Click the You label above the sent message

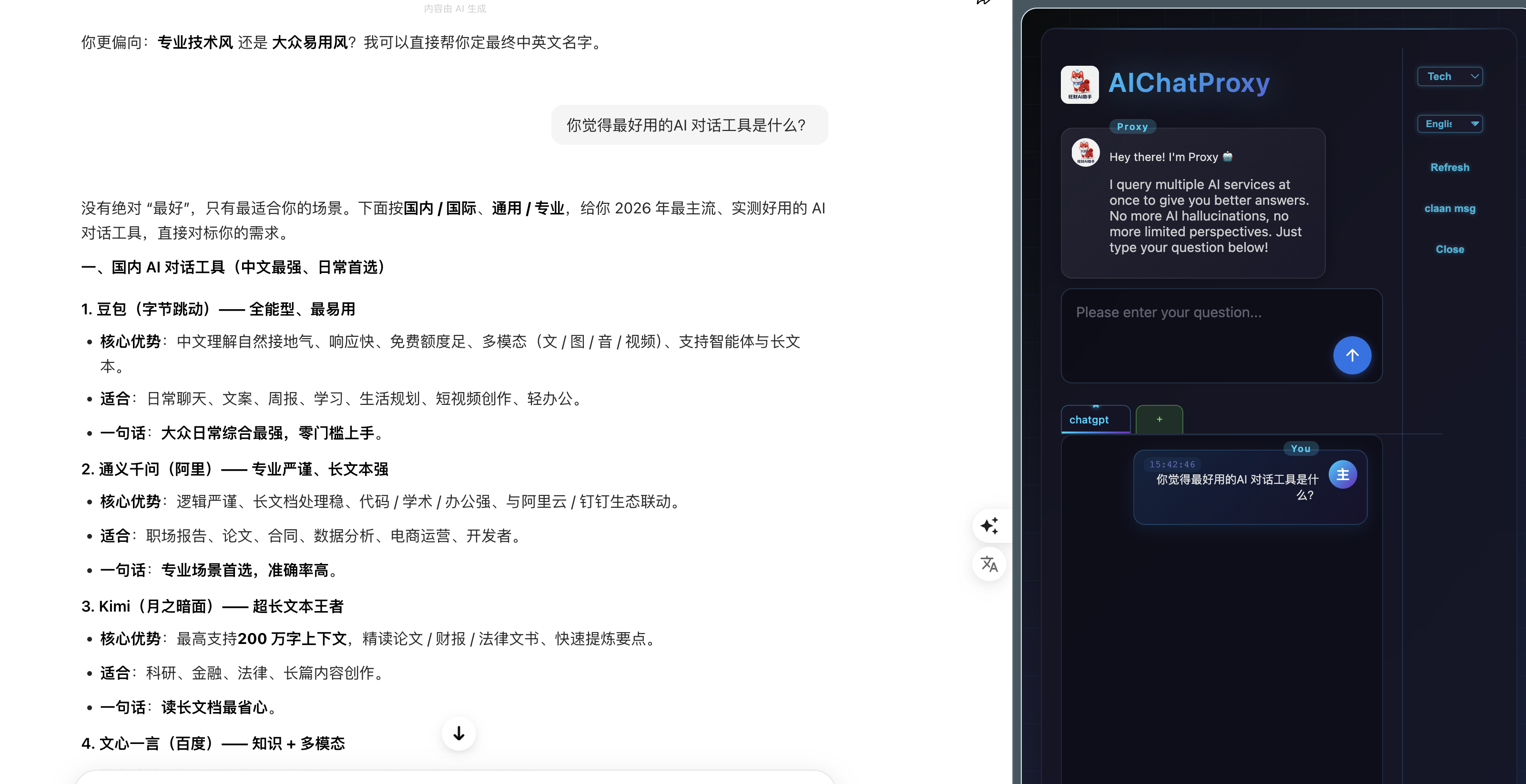[1301, 449]
